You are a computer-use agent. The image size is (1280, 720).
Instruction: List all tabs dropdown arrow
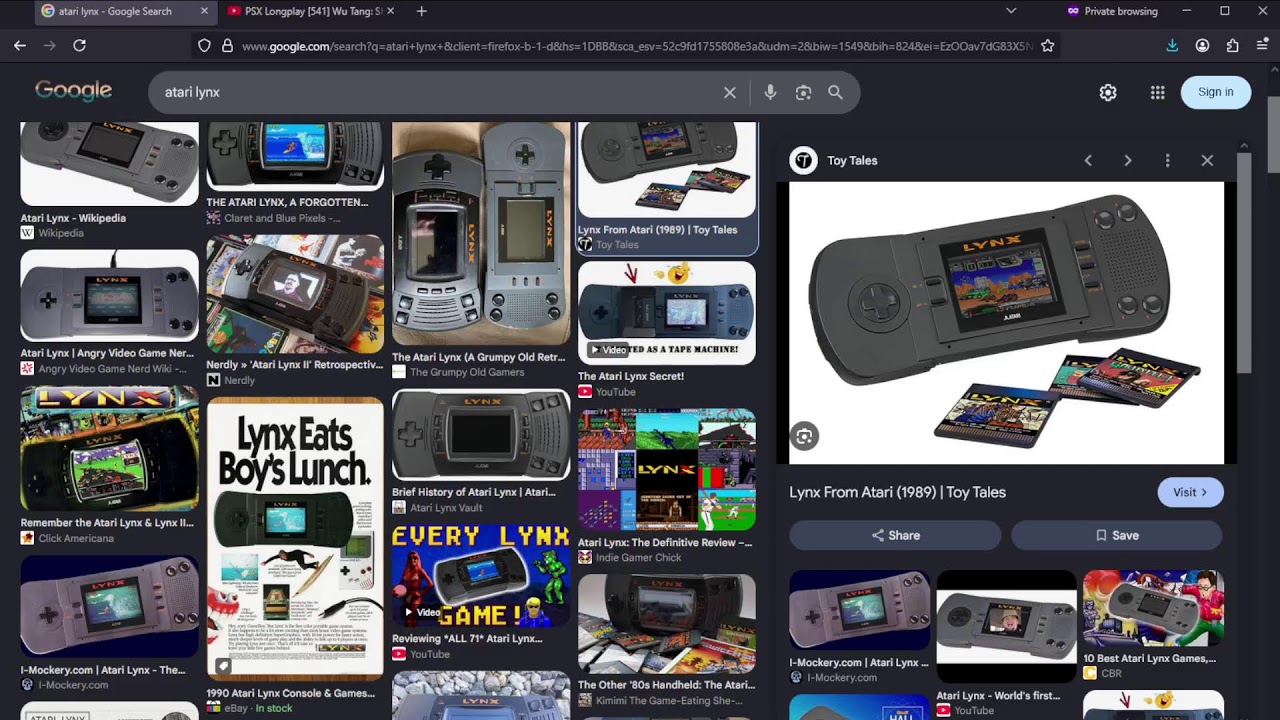click(1011, 11)
